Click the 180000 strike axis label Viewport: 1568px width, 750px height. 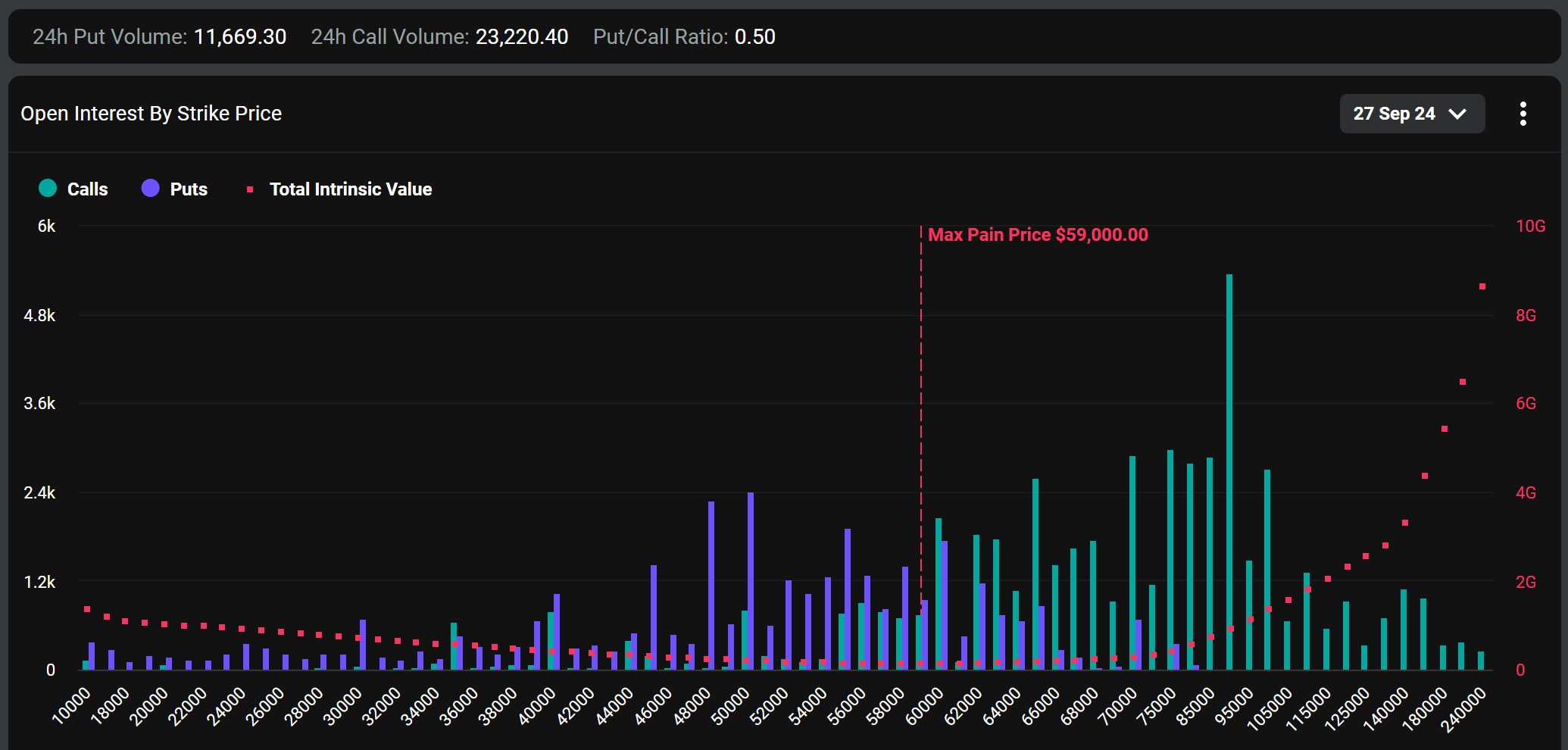click(x=1424, y=710)
